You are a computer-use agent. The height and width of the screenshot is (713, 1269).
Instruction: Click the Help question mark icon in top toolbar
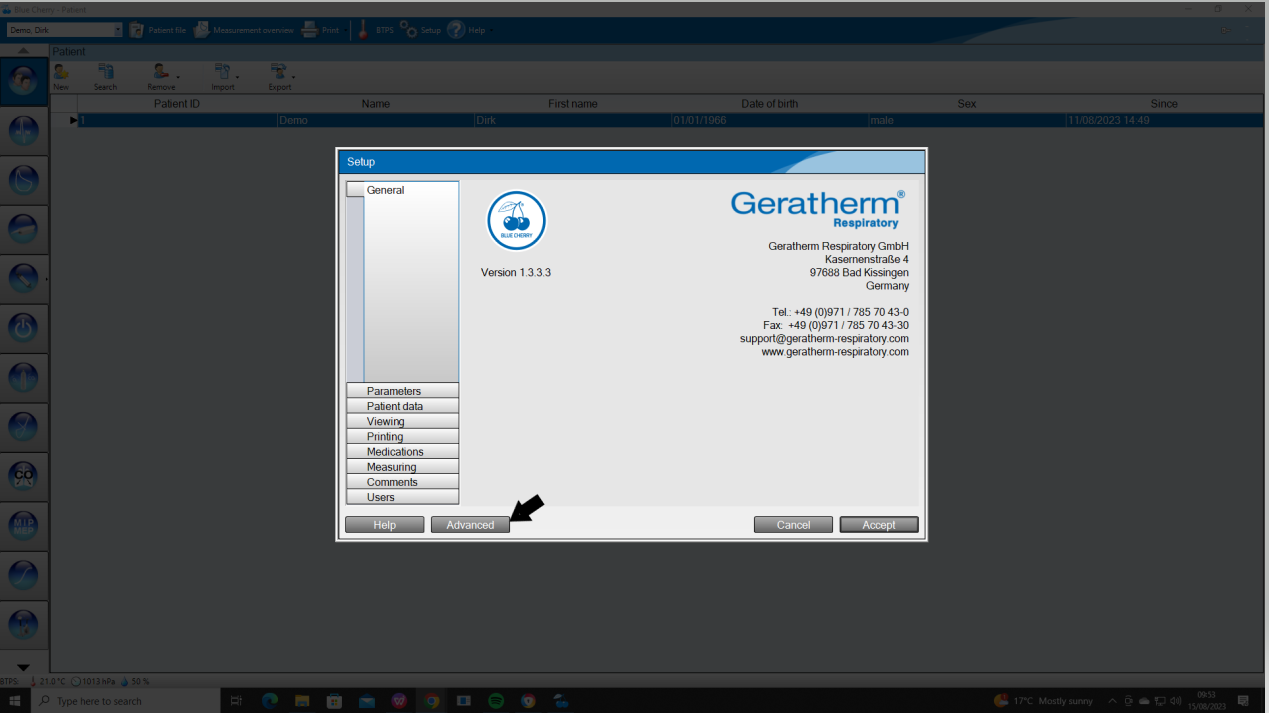pyautogui.click(x=456, y=30)
